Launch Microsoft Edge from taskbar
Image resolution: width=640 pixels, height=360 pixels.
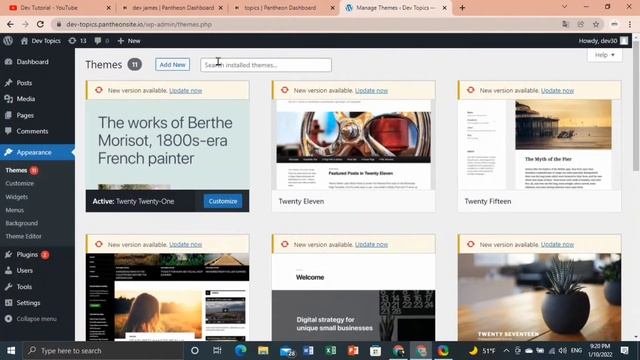tap(240, 351)
